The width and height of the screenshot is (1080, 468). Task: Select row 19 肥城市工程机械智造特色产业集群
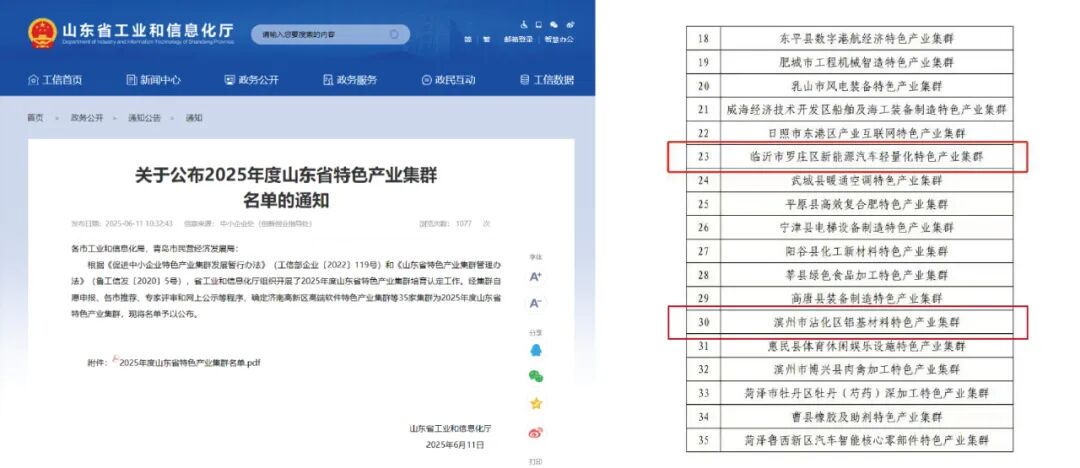click(x=849, y=62)
